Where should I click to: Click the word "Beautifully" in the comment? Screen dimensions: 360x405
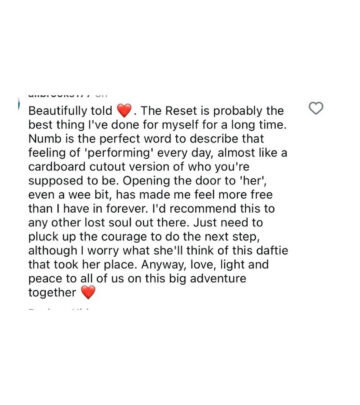(59, 111)
